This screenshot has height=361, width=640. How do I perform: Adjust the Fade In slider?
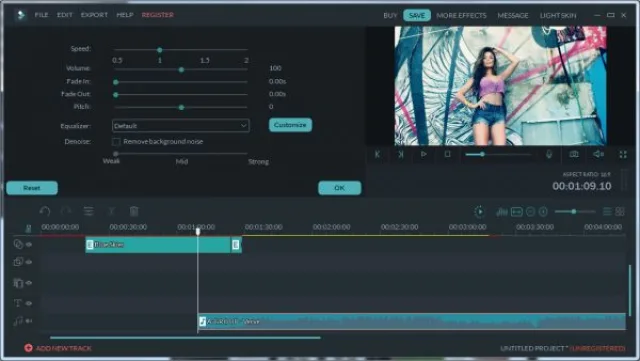pyautogui.click(x=181, y=82)
